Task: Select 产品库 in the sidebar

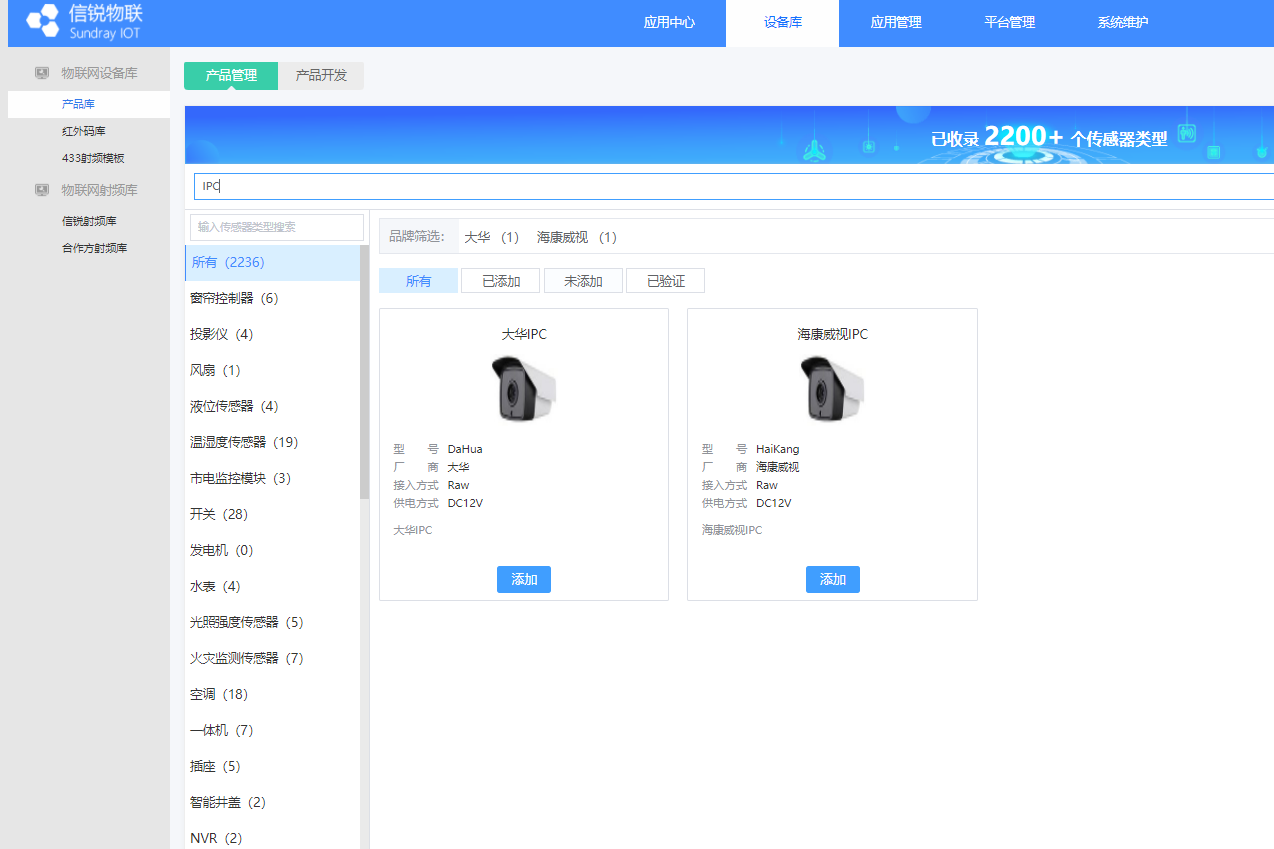Action: (89, 104)
